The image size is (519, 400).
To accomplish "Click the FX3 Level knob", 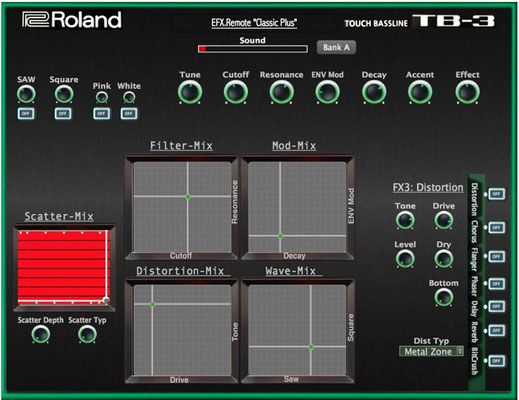I will click(x=405, y=259).
